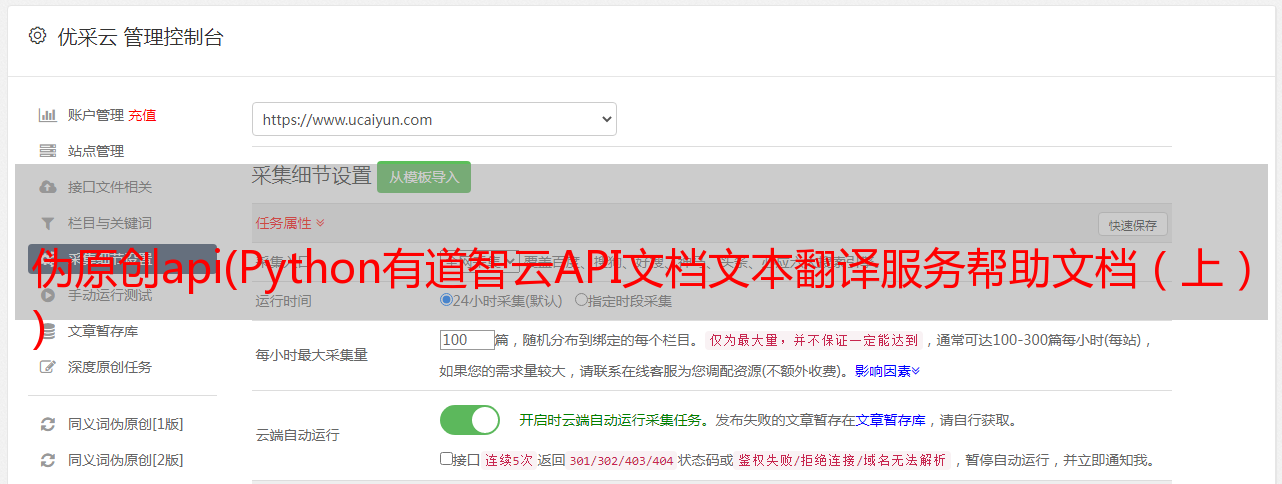
Task: Go to 深度原创任务 in the sidebar
Action: [x=110, y=367]
